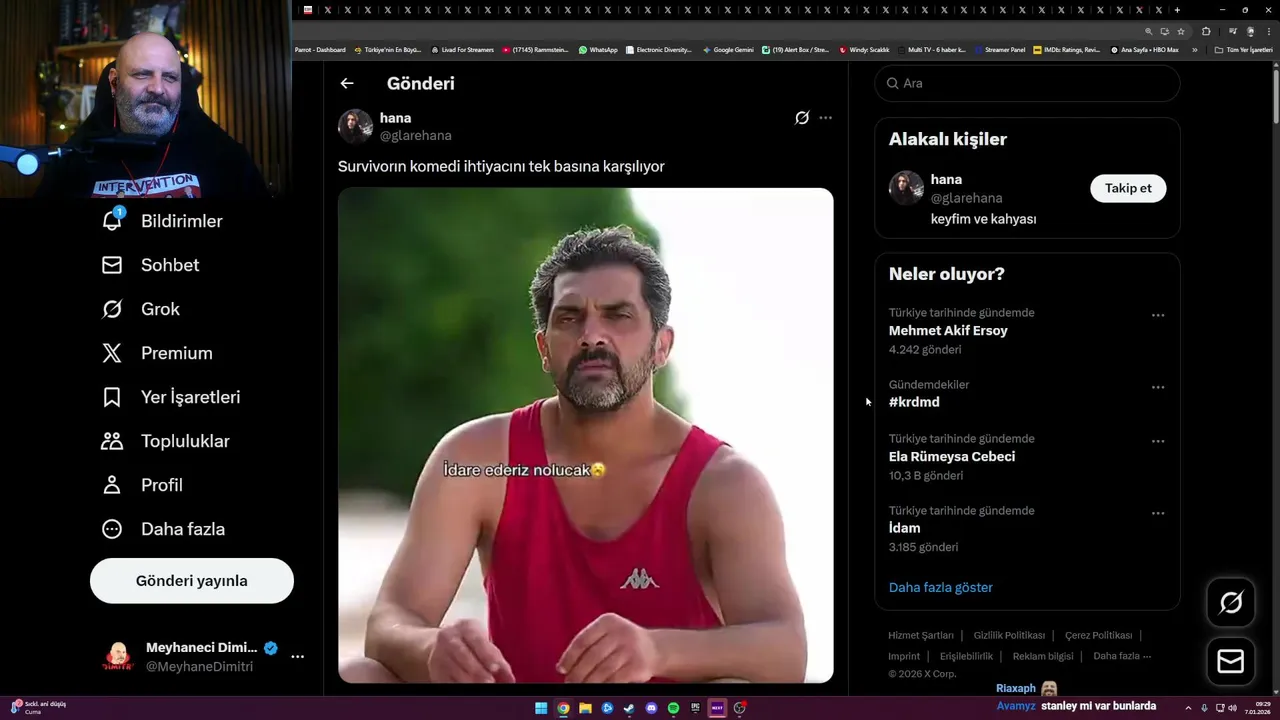
Task: Open hana's avatar in the post header
Action: pos(355,126)
